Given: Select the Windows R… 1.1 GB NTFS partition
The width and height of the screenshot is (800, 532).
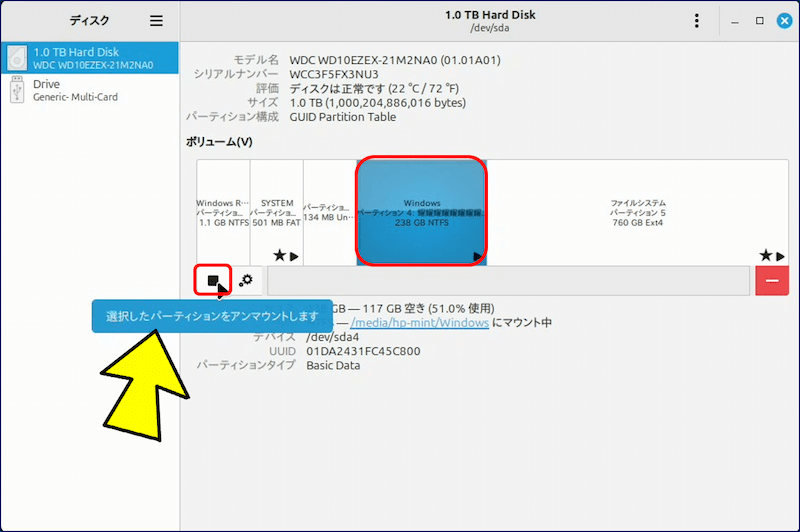Looking at the screenshot, I should point(222,212).
